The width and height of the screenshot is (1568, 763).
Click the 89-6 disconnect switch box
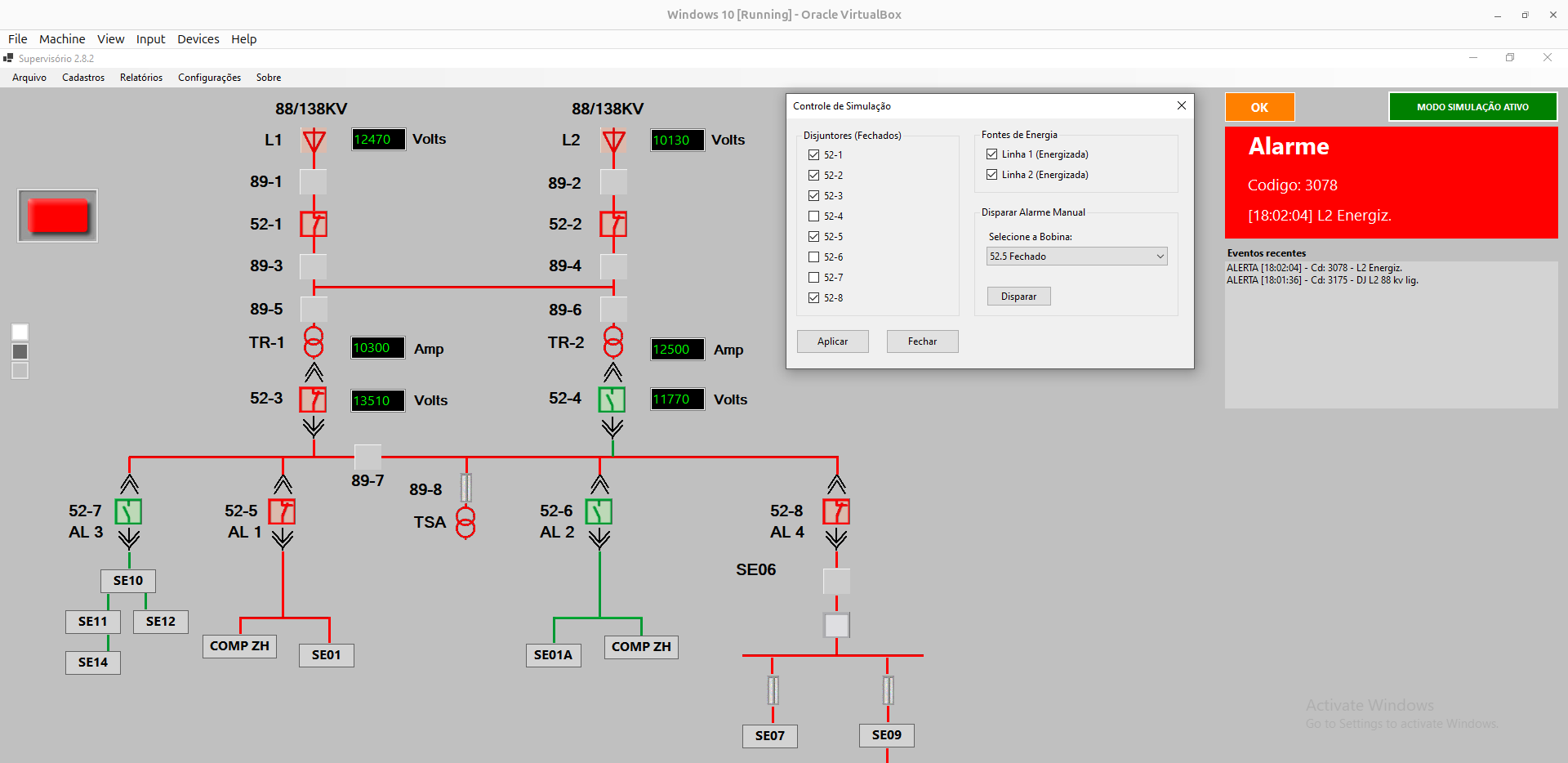(x=614, y=309)
